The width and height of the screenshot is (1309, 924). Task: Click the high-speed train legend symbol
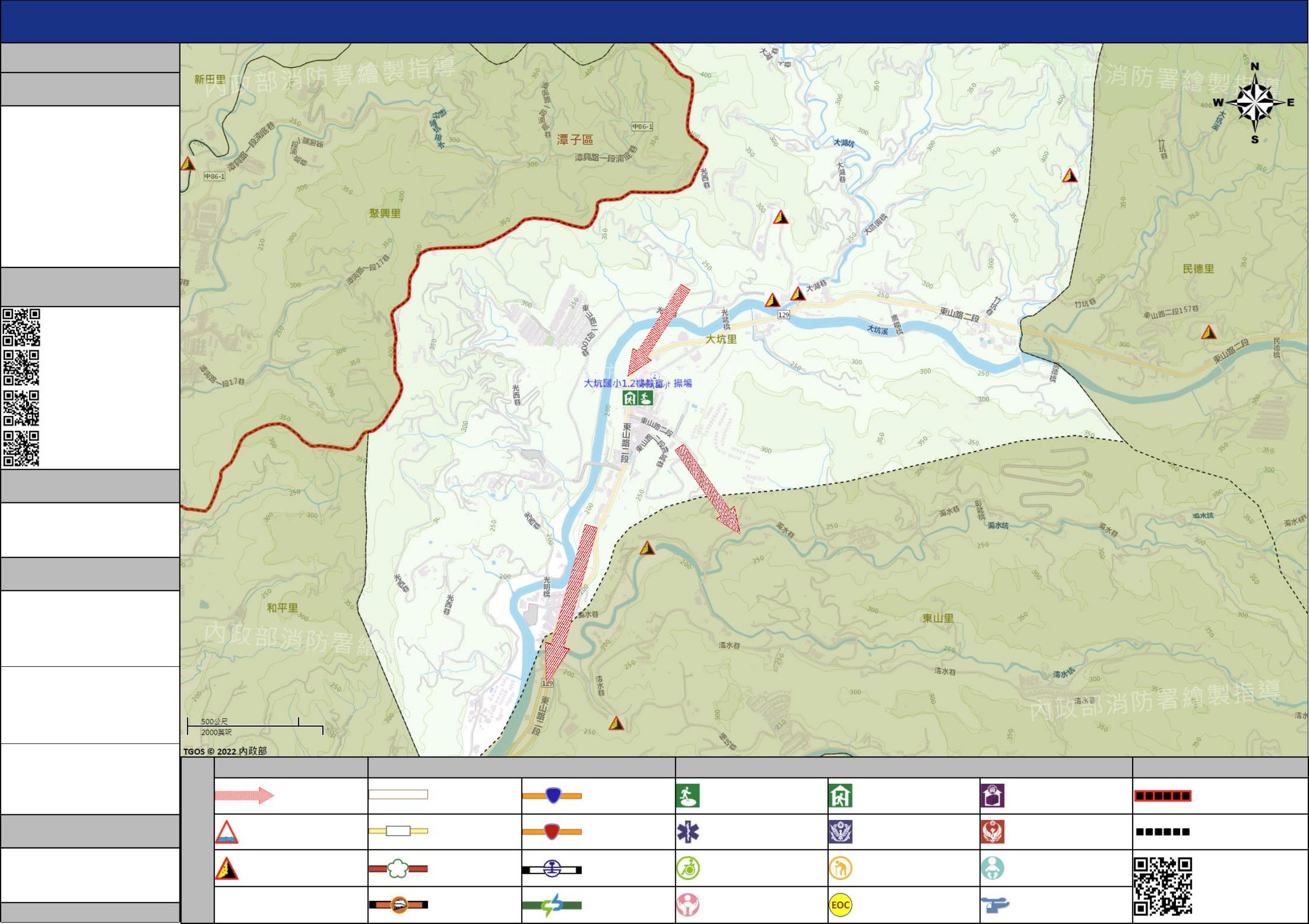[x=398, y=905]
